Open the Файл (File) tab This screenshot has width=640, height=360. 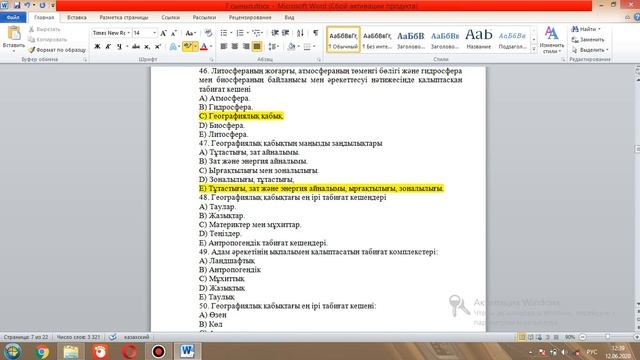point(13,18)
